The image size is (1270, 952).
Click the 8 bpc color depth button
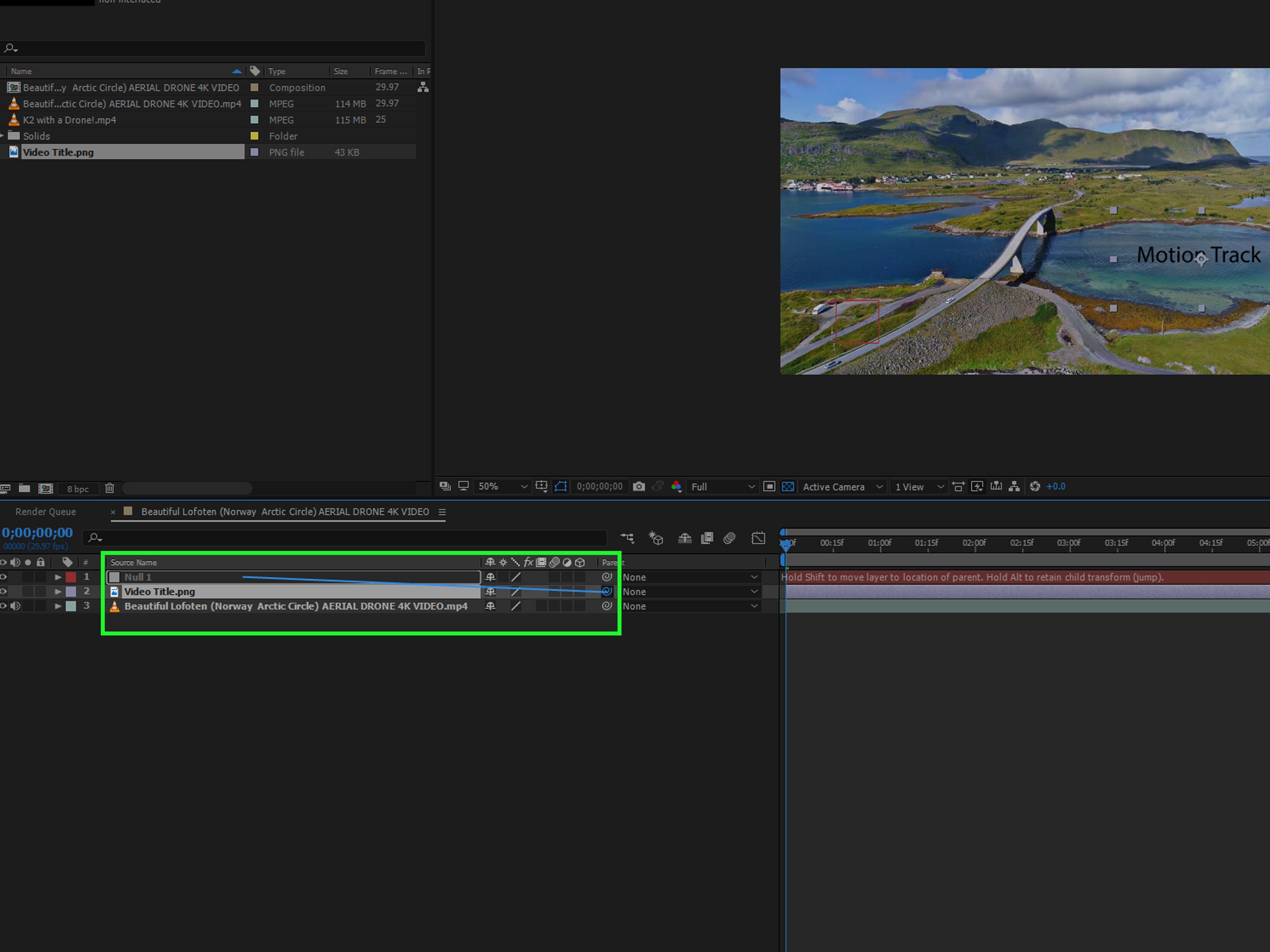click(77, 489)
